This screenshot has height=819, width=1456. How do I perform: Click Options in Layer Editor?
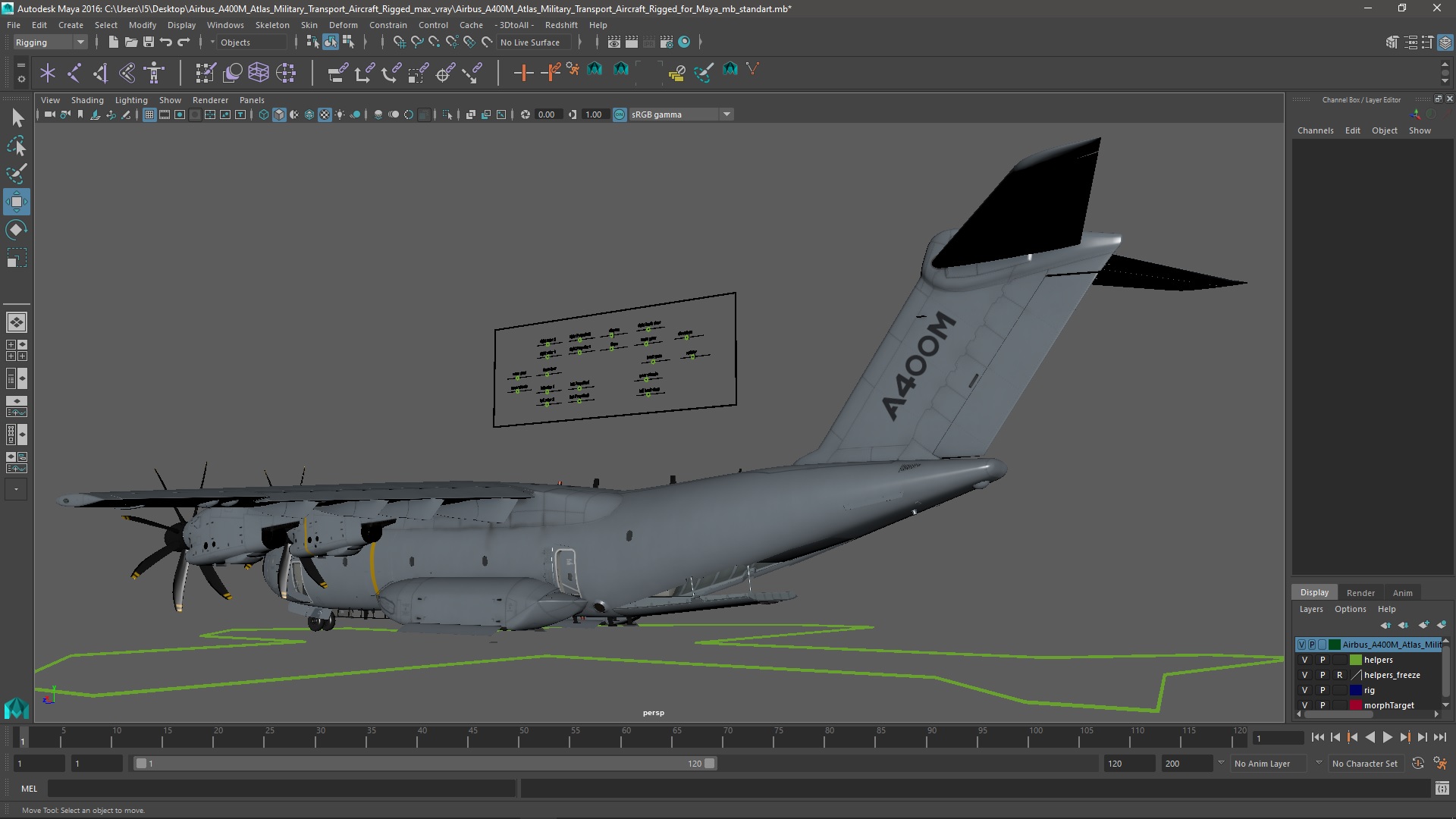click(x=1350, y=609)
